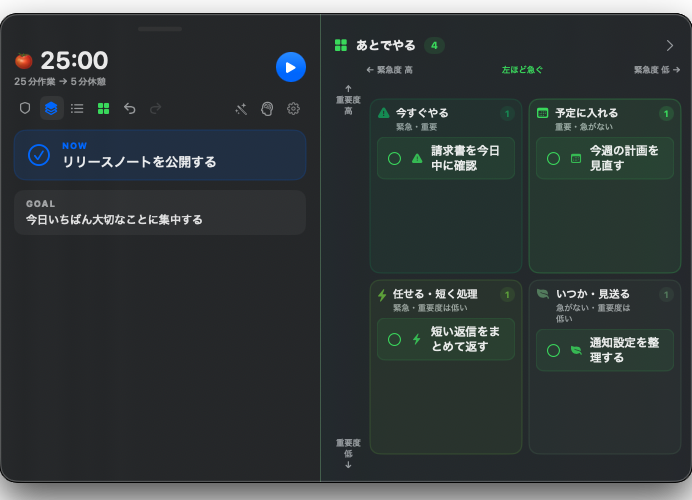Select the stacked layers view icon

51,108
